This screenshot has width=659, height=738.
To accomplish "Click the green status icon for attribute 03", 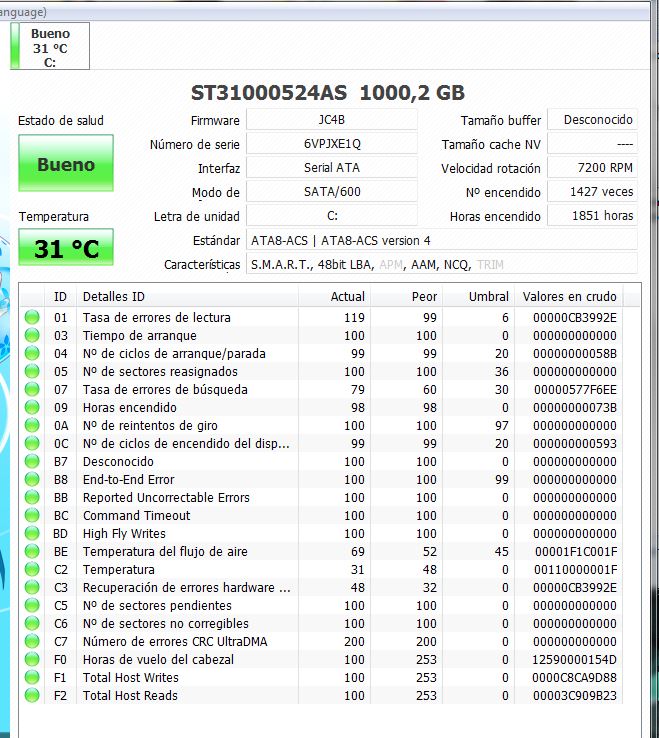I will [x=32, y=335].
